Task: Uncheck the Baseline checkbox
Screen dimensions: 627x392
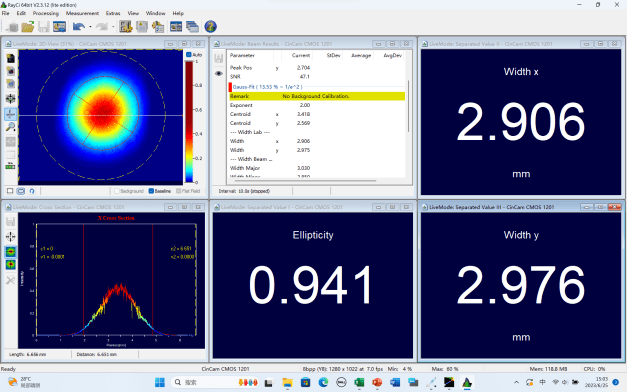Action: 151,191
